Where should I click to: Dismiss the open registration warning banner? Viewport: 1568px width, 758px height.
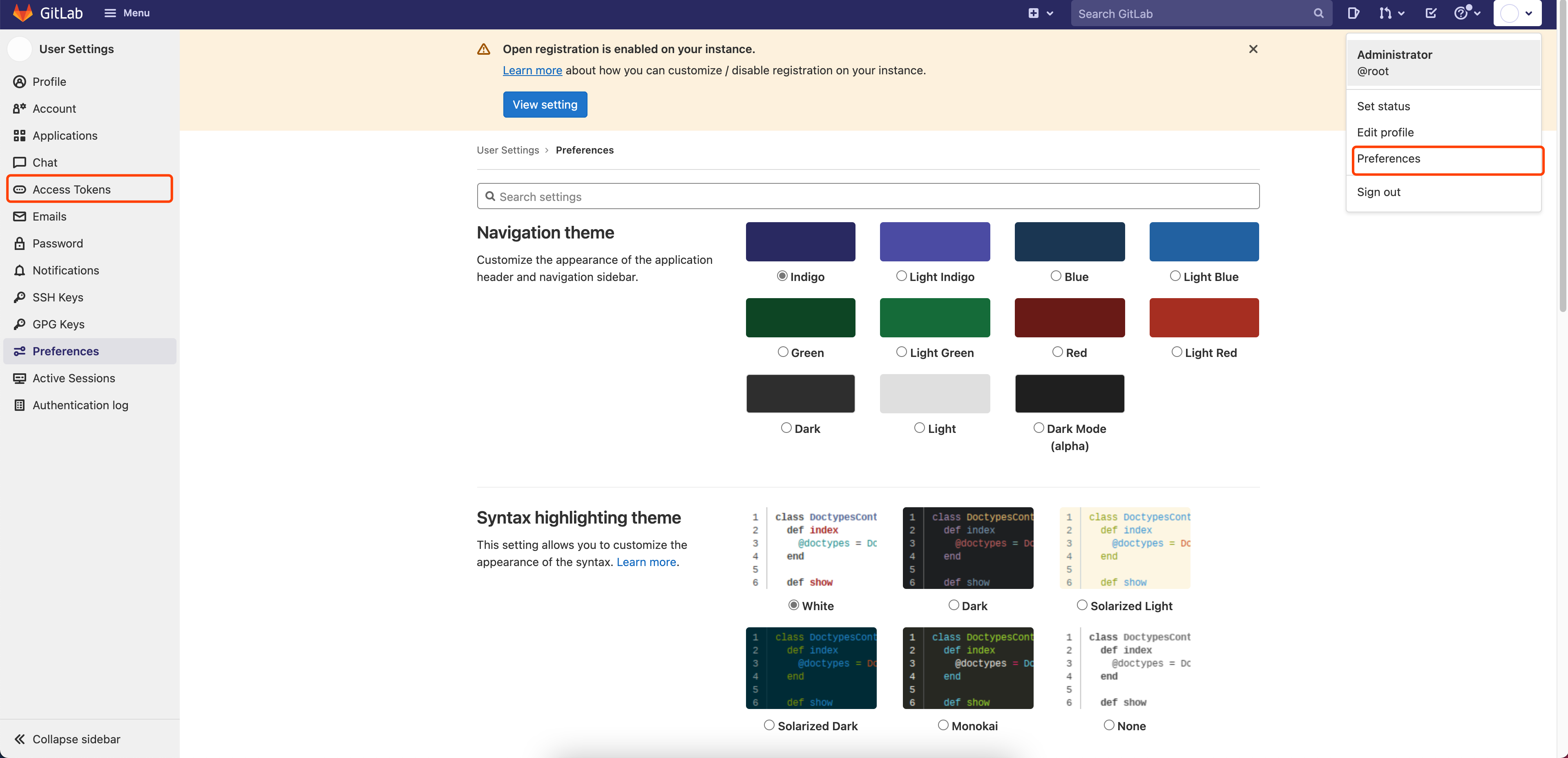pos(1253,49)
